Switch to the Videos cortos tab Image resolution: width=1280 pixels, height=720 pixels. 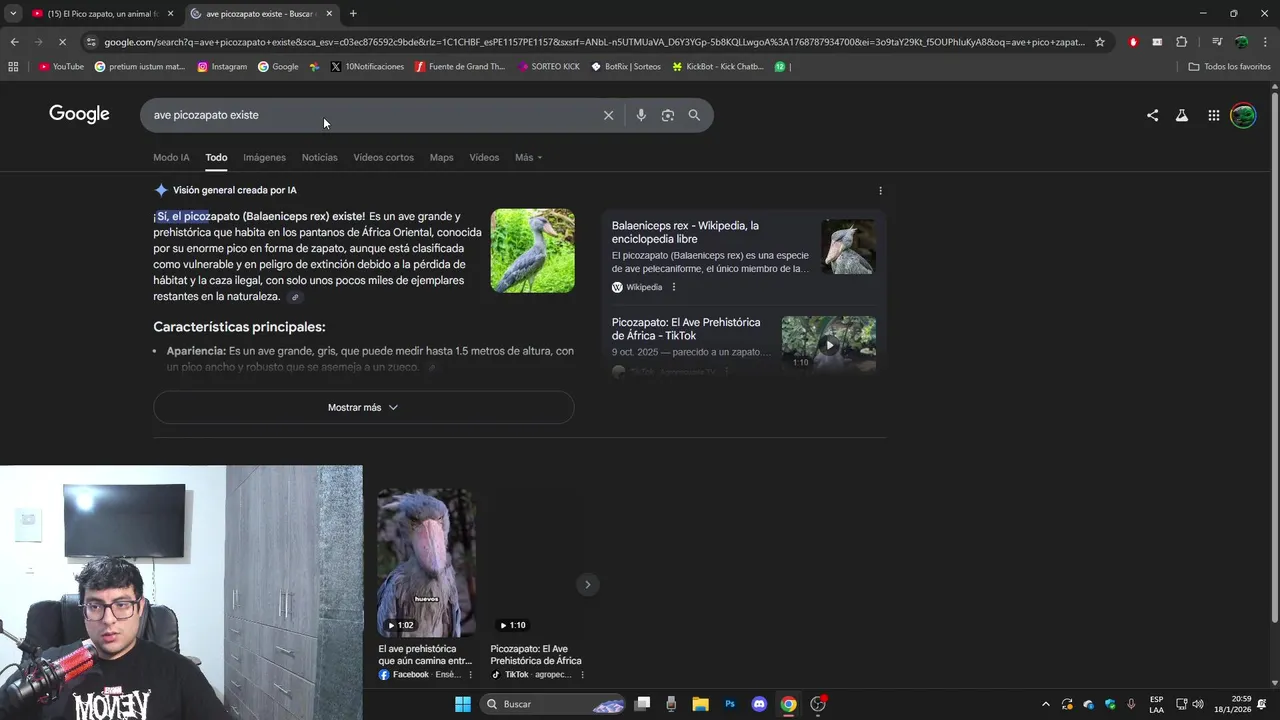pyautogui.click(x=383, y=157)
